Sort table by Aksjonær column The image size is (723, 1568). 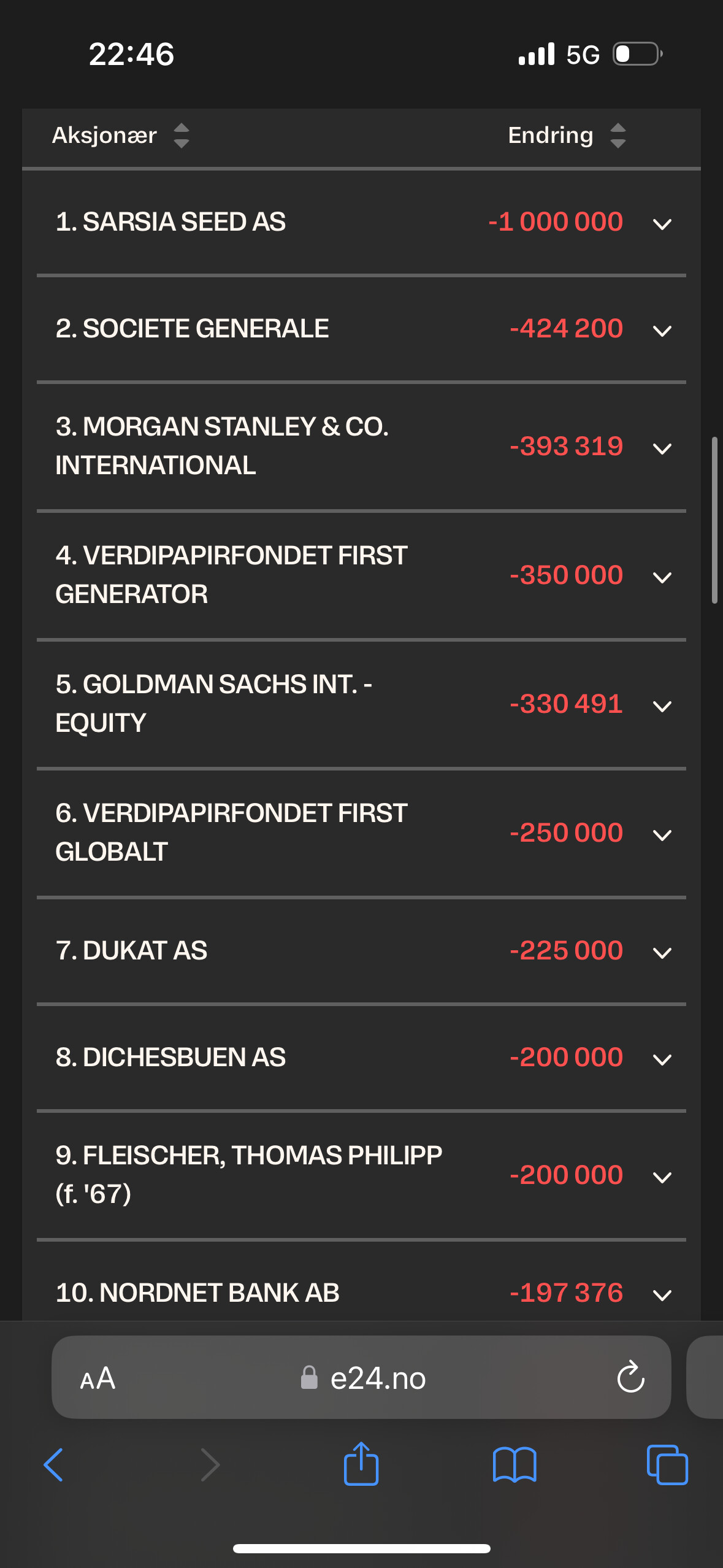tap(121, 136)
